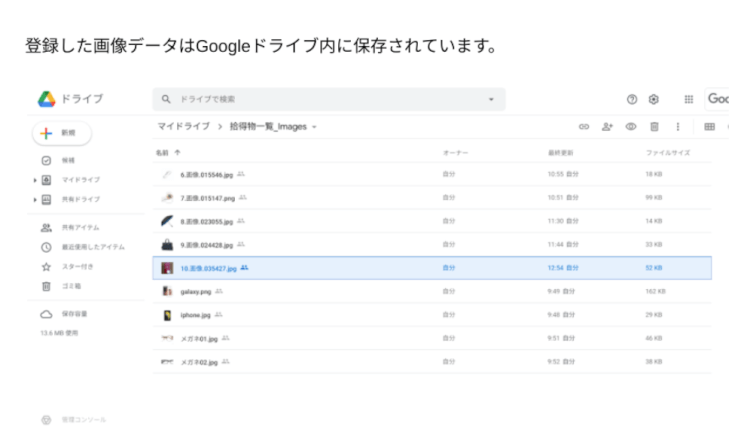Select file 8.画像.023055.jpg

pyautogui.click(x=432, y=221)
